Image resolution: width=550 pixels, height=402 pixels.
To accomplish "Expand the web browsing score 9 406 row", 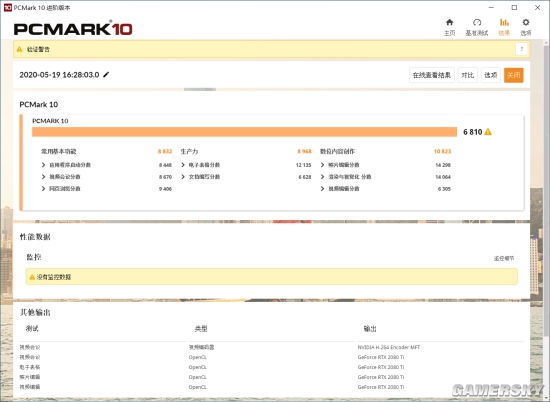I will coord(106,189).
